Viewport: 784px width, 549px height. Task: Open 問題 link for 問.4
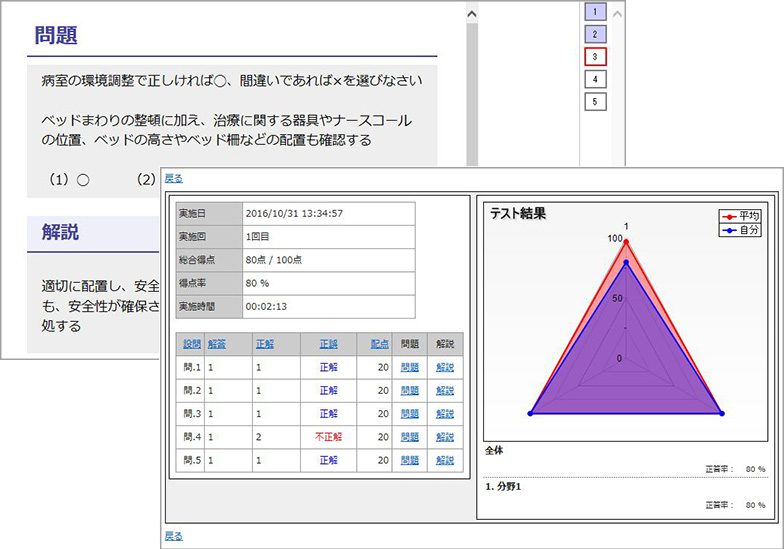click(410, 437)
